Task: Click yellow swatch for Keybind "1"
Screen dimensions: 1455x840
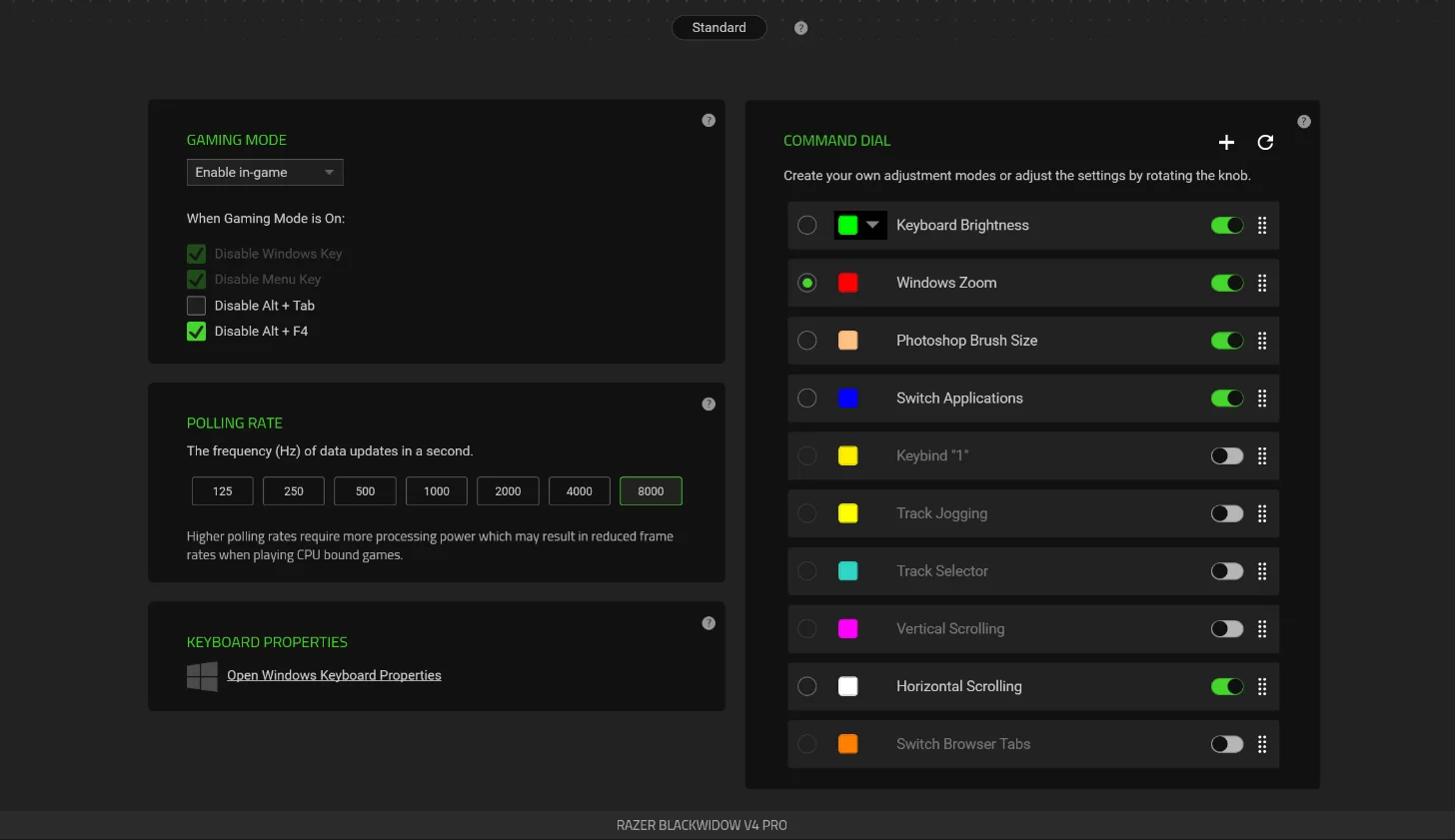Action: [847, 455]
